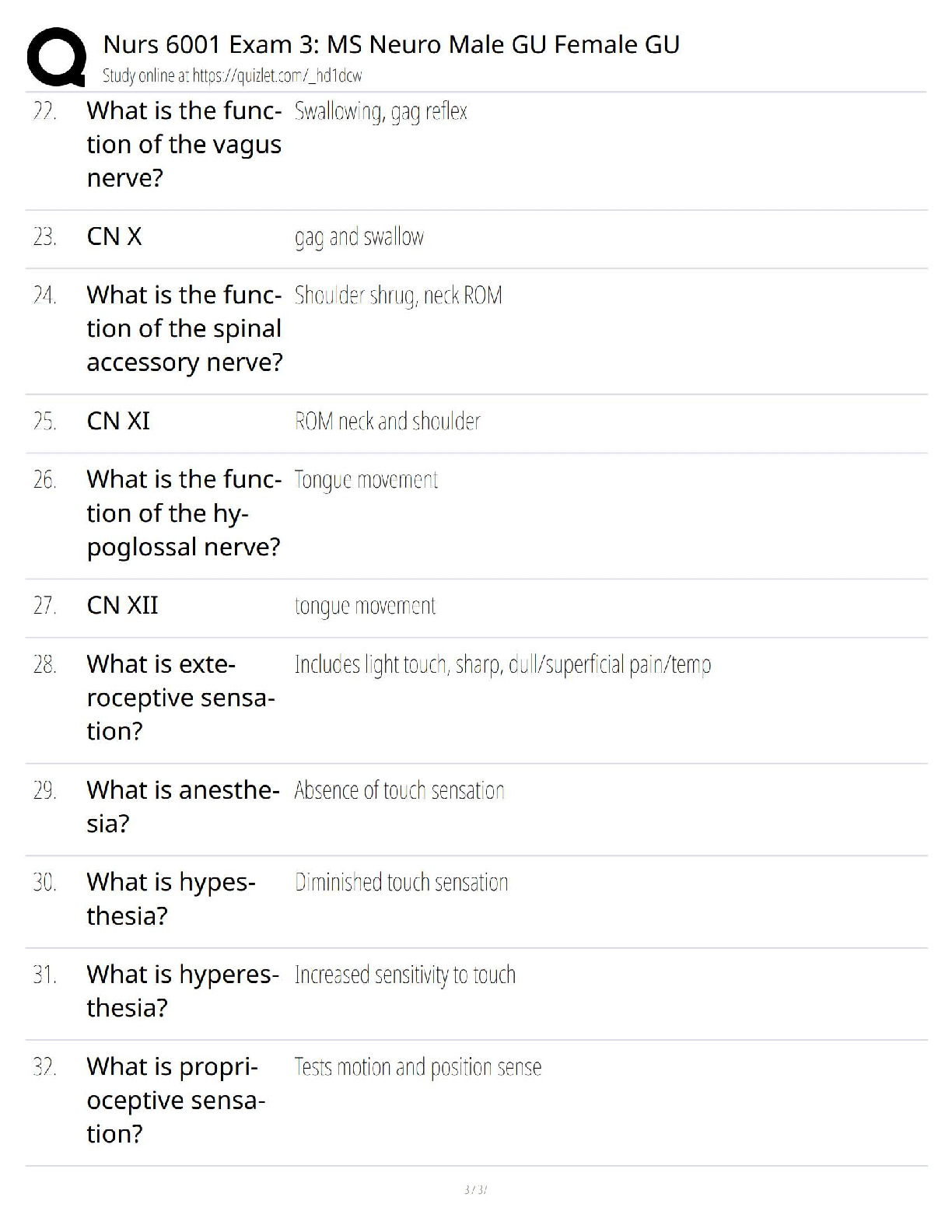Select the CN XI term
The width and height of the screenshot is (952, 1232).
[118, 421]
